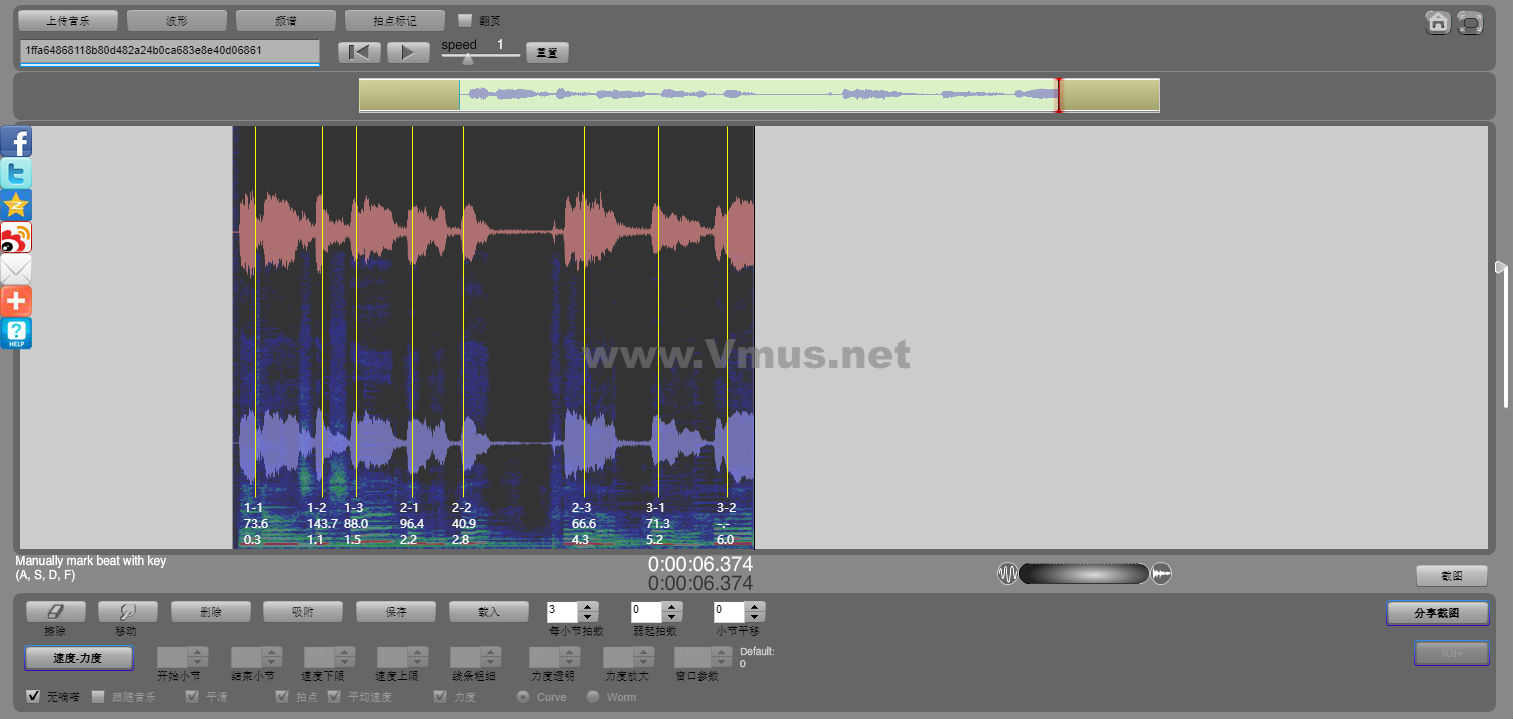Switch to the 频谱 spectrum view
The image size is (1513, 719).
(286, 20)
